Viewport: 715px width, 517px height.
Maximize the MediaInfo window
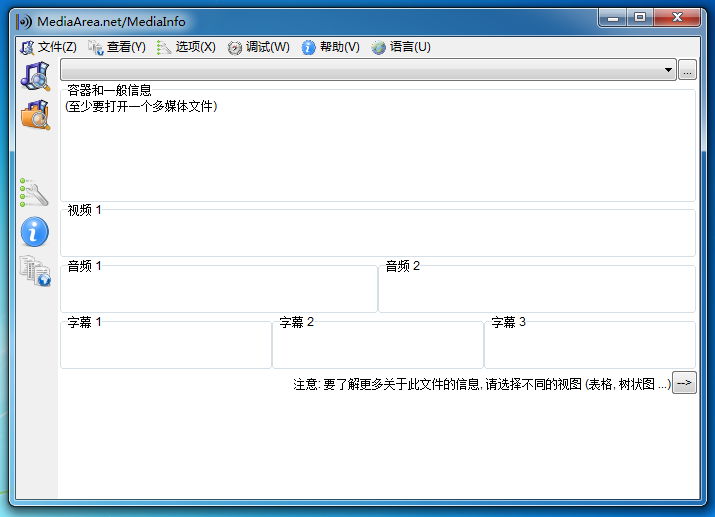(640, 18)
